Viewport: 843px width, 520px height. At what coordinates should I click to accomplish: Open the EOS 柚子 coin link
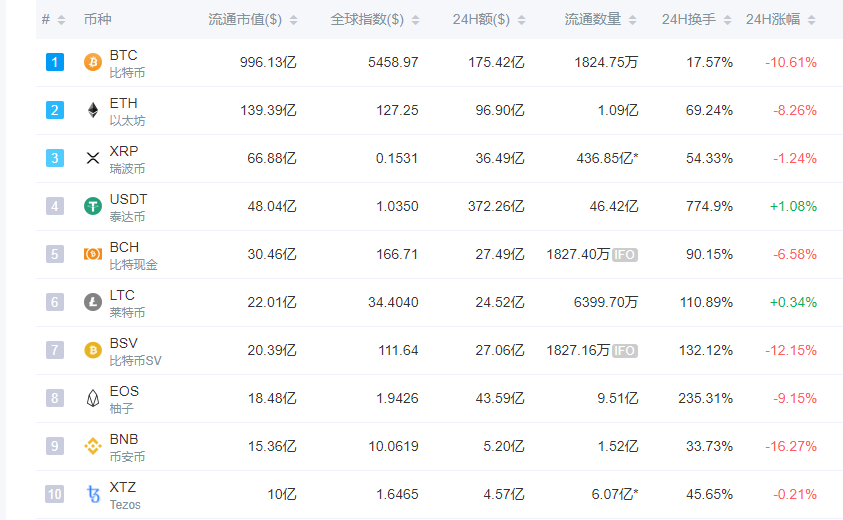[124, 398]
